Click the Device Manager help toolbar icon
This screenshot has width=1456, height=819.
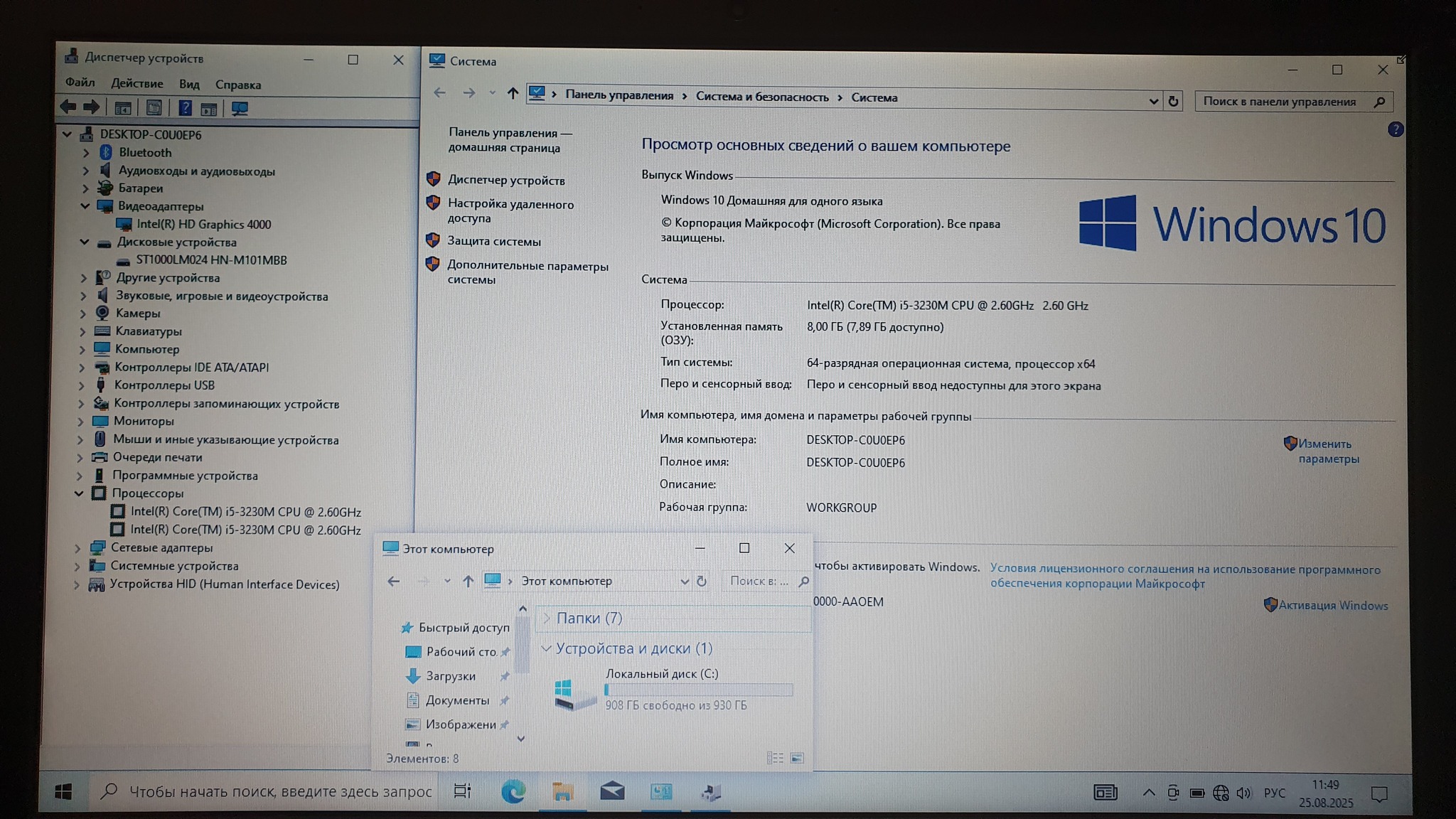tap(185, 108)
